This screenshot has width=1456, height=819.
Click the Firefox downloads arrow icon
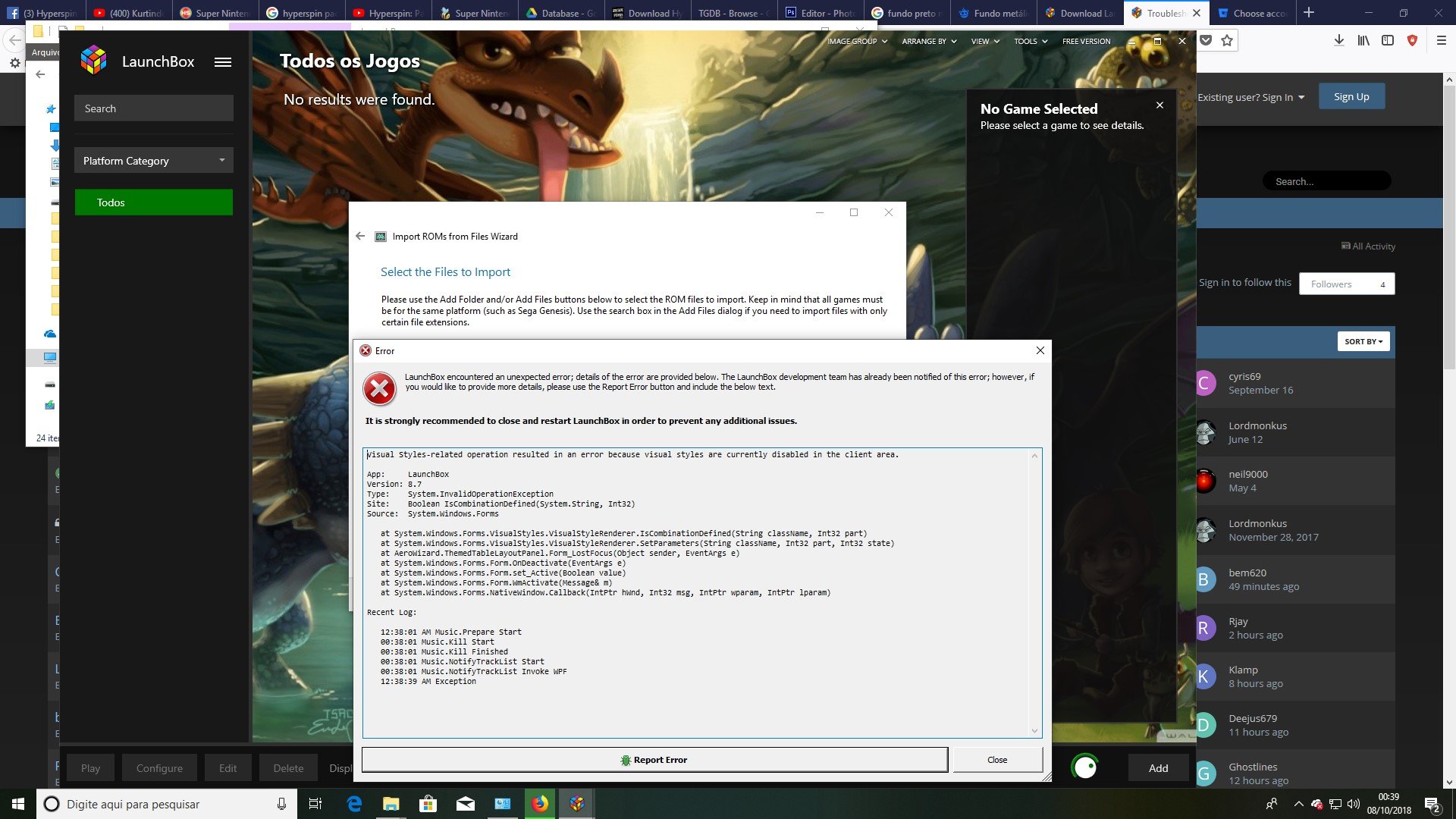pos(1339,40)
